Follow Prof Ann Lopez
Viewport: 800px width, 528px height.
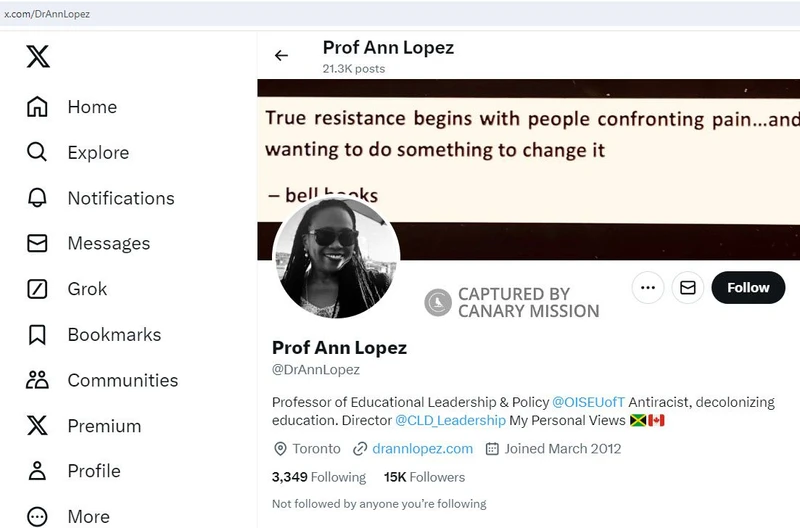click(x=748, y=288)
